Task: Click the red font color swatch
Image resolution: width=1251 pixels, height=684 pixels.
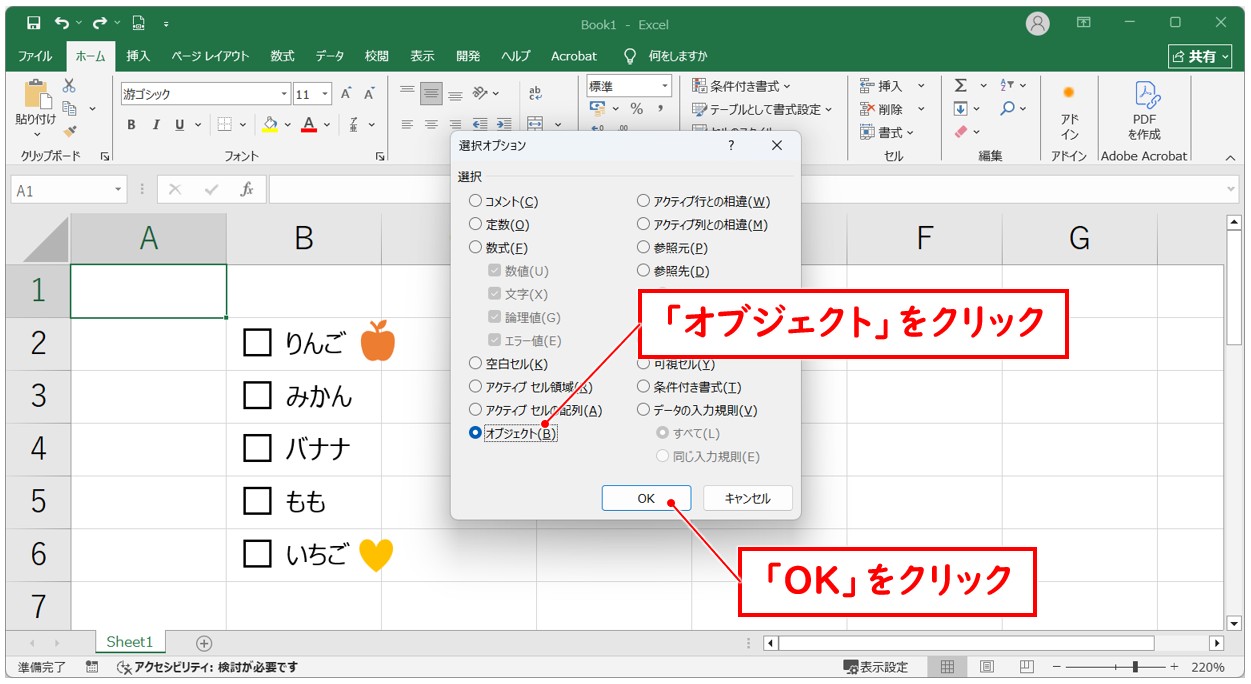Action: click(310, 125)
